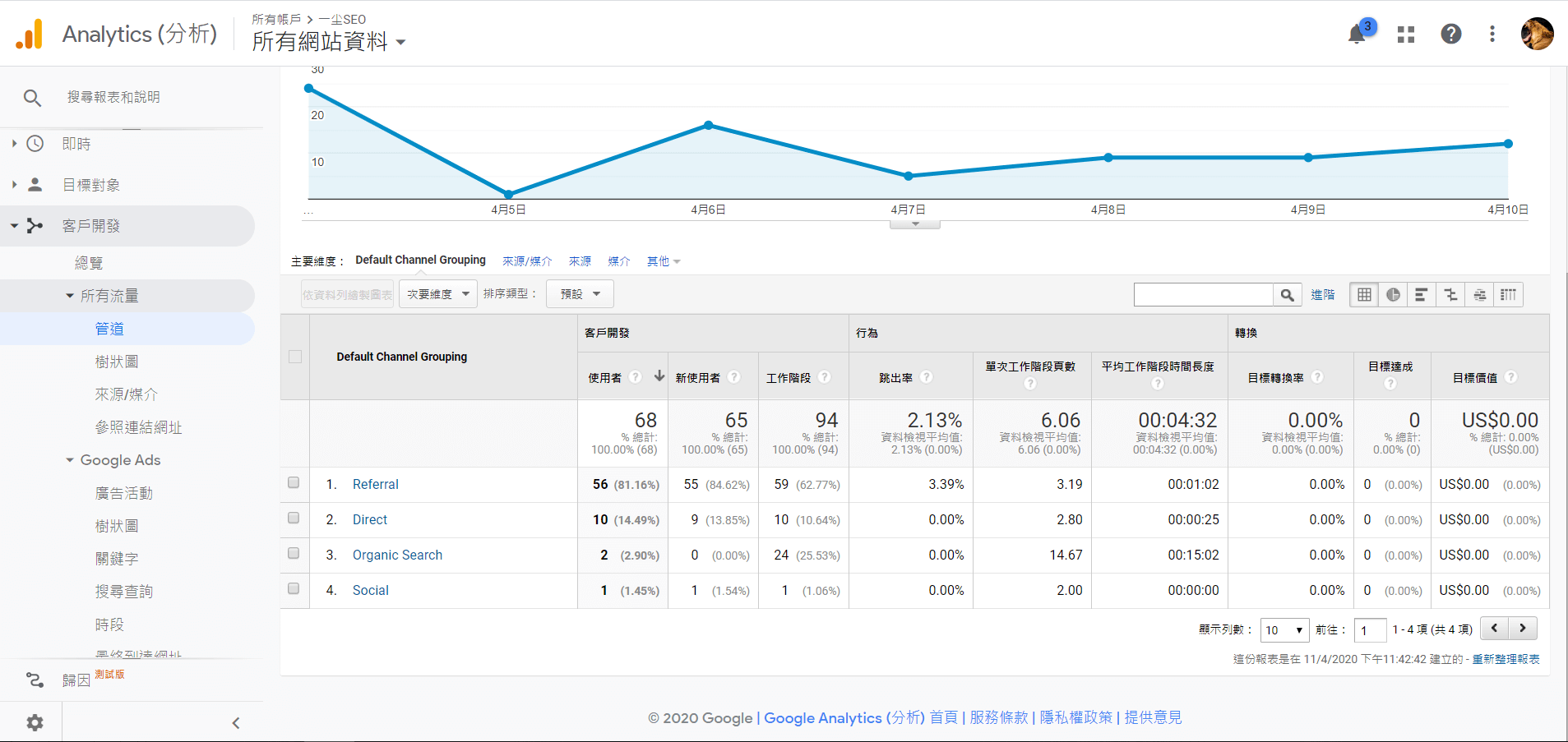
Task: Open the notifications bell
Action: (x=1357, y=35)
